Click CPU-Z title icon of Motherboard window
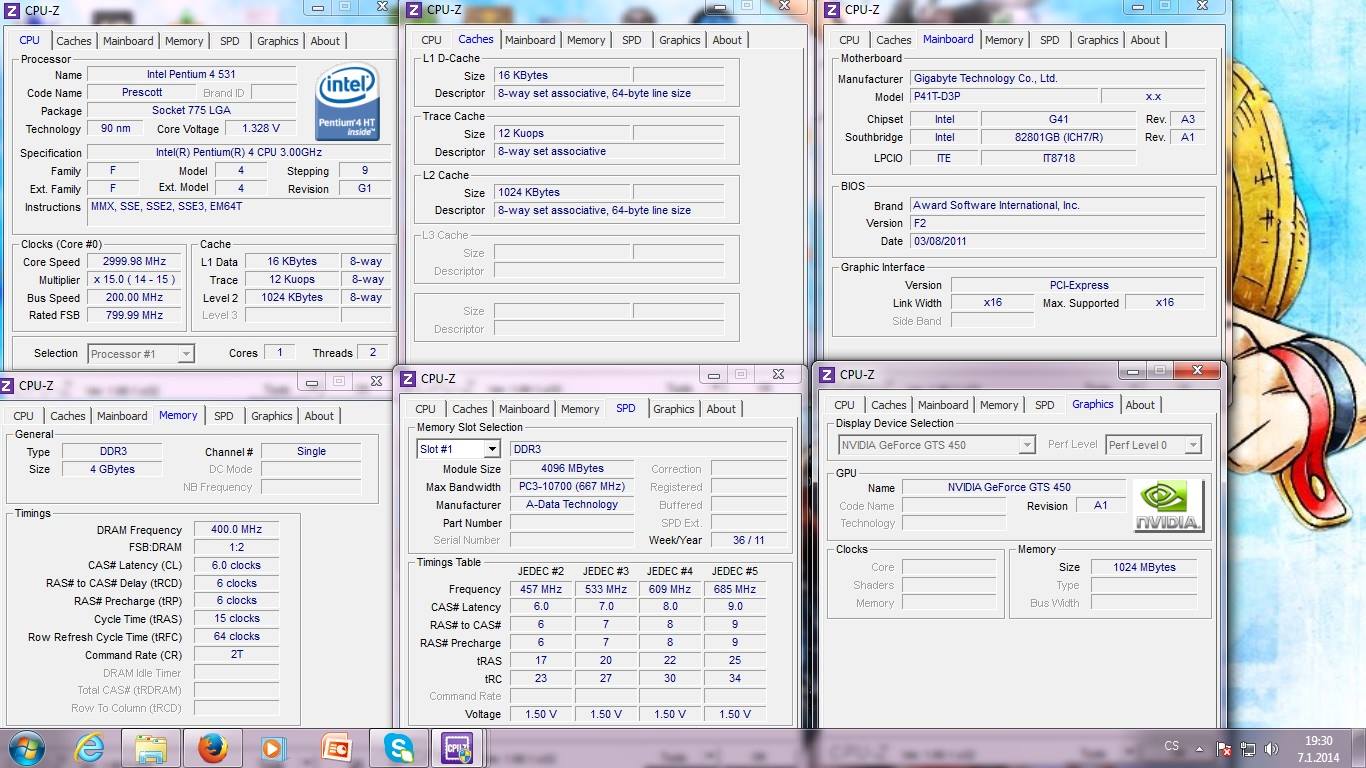1366x768 pixels. (833, 10)
